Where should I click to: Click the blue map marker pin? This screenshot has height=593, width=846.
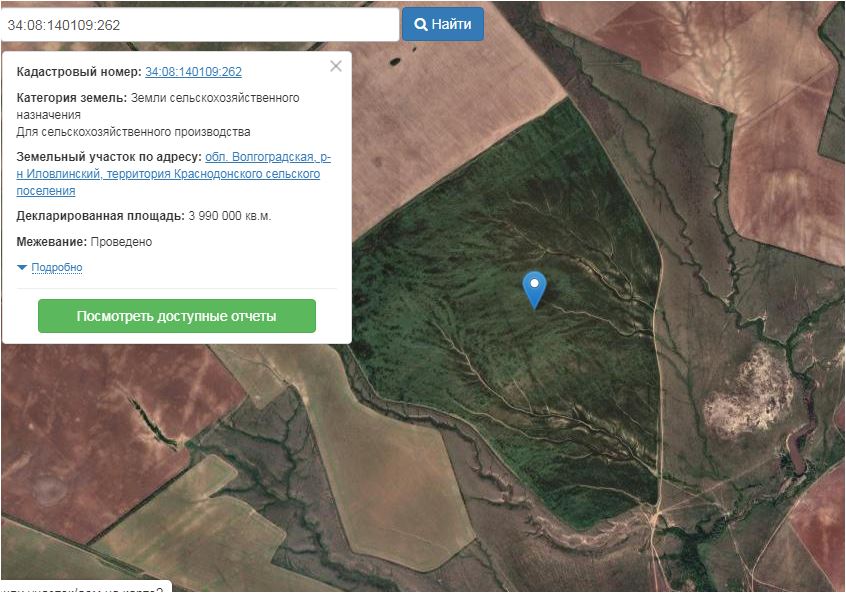tap(535, 287)
